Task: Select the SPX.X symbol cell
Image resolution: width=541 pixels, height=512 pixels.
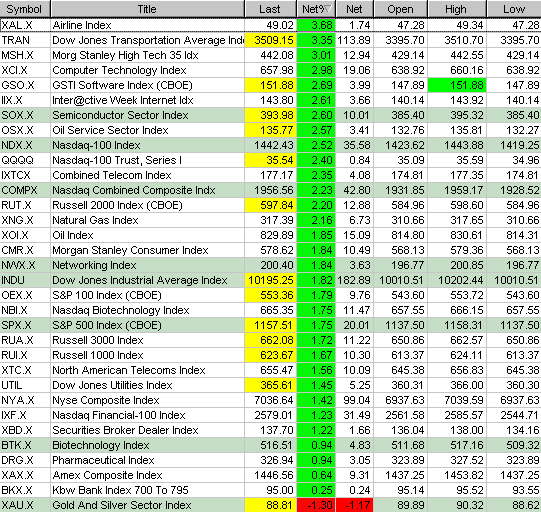Action: (x=25, y=325)
